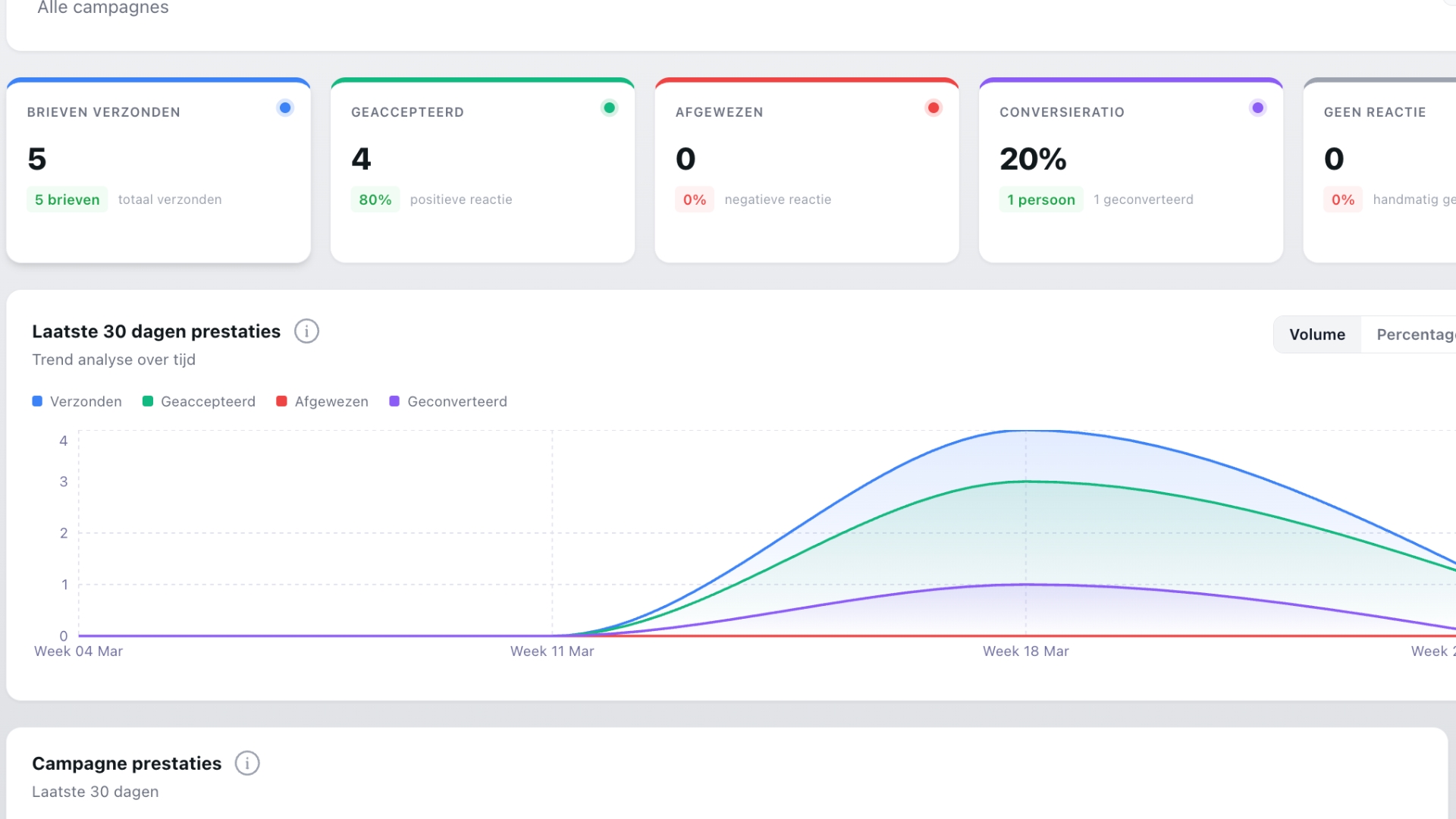
Task: Click the Week 18 Mar chart peak
Action: tap(1026, 431)
